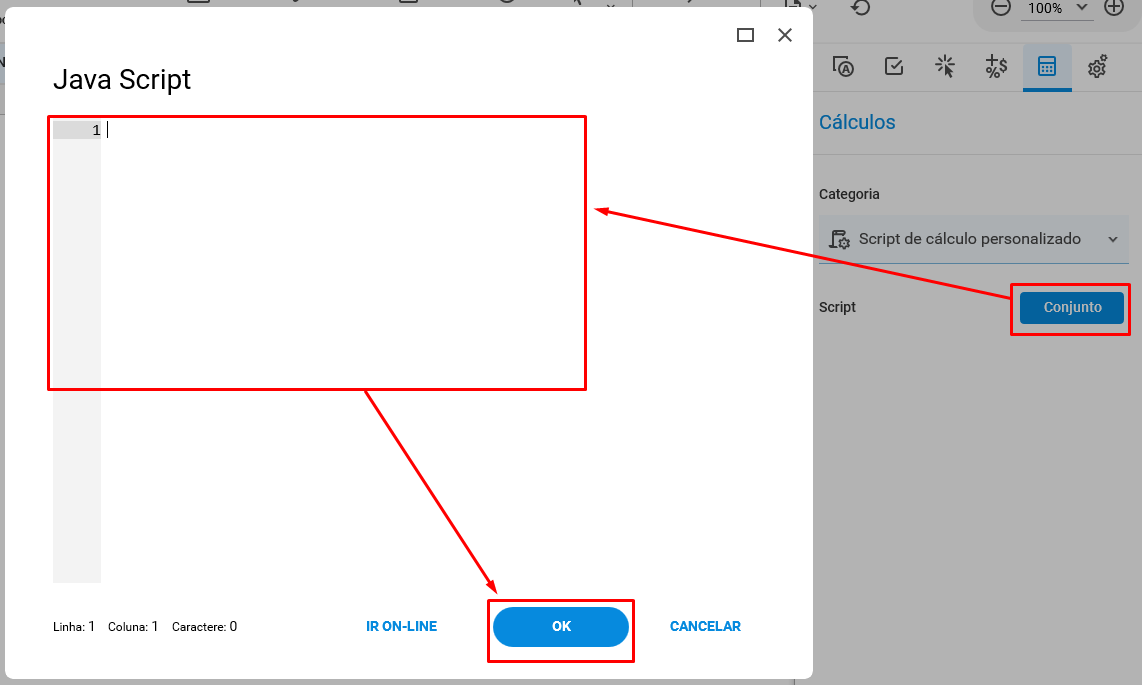Open the format tab with percent and dollar
The image size is (1142, 685).
tap(996, 66)
